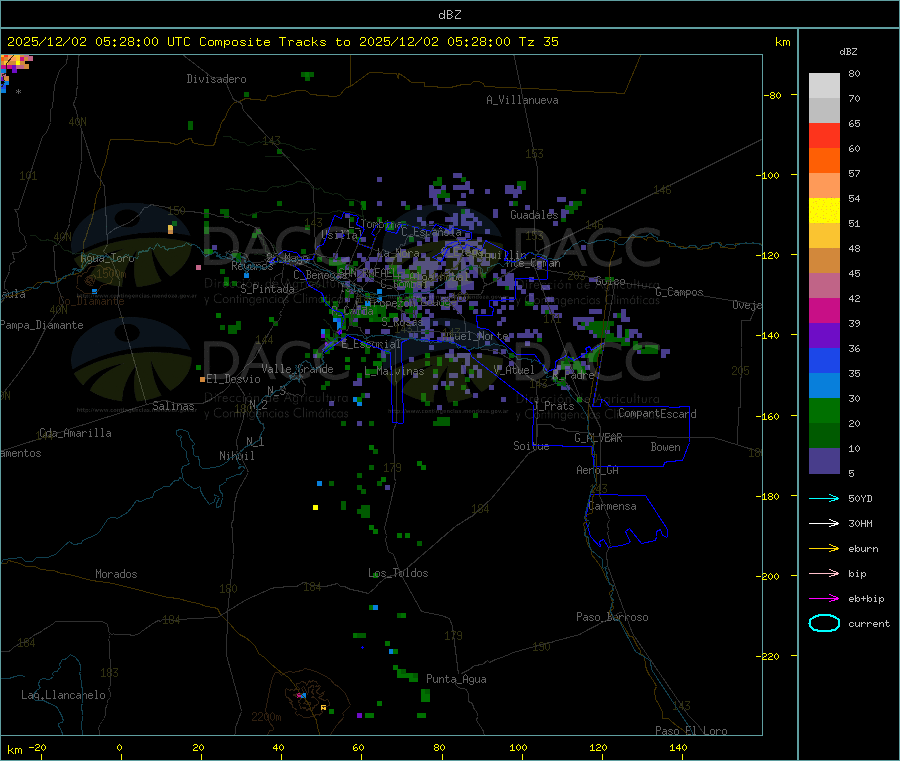Click the Carmensa blue polygon outline

pyautogui.click(x=626, y=521)
